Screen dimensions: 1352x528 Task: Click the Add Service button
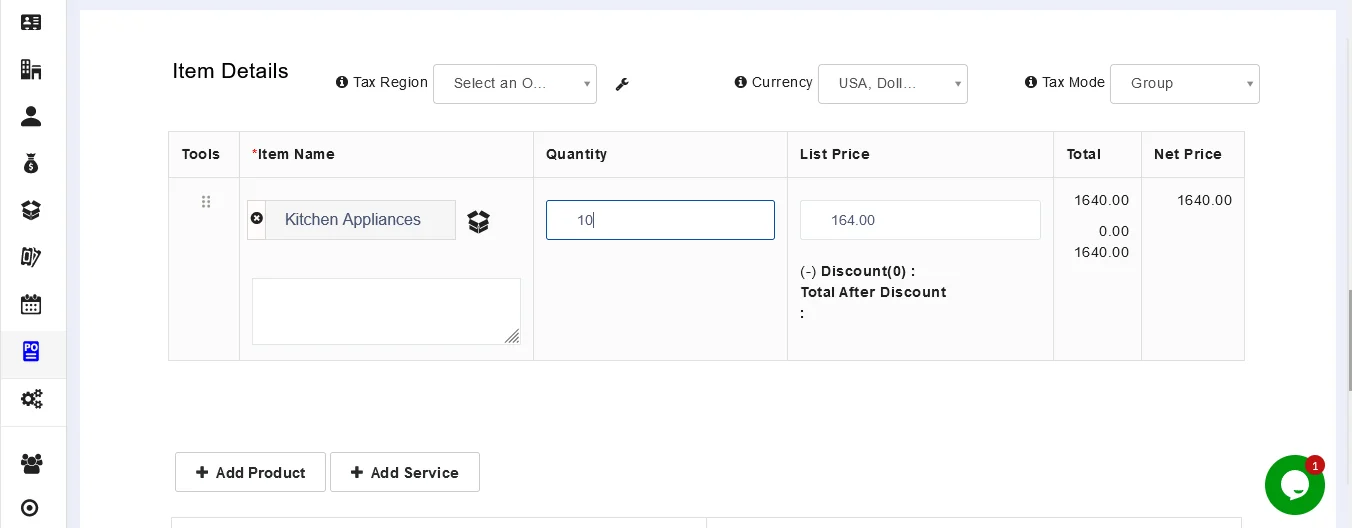(404, 472)
